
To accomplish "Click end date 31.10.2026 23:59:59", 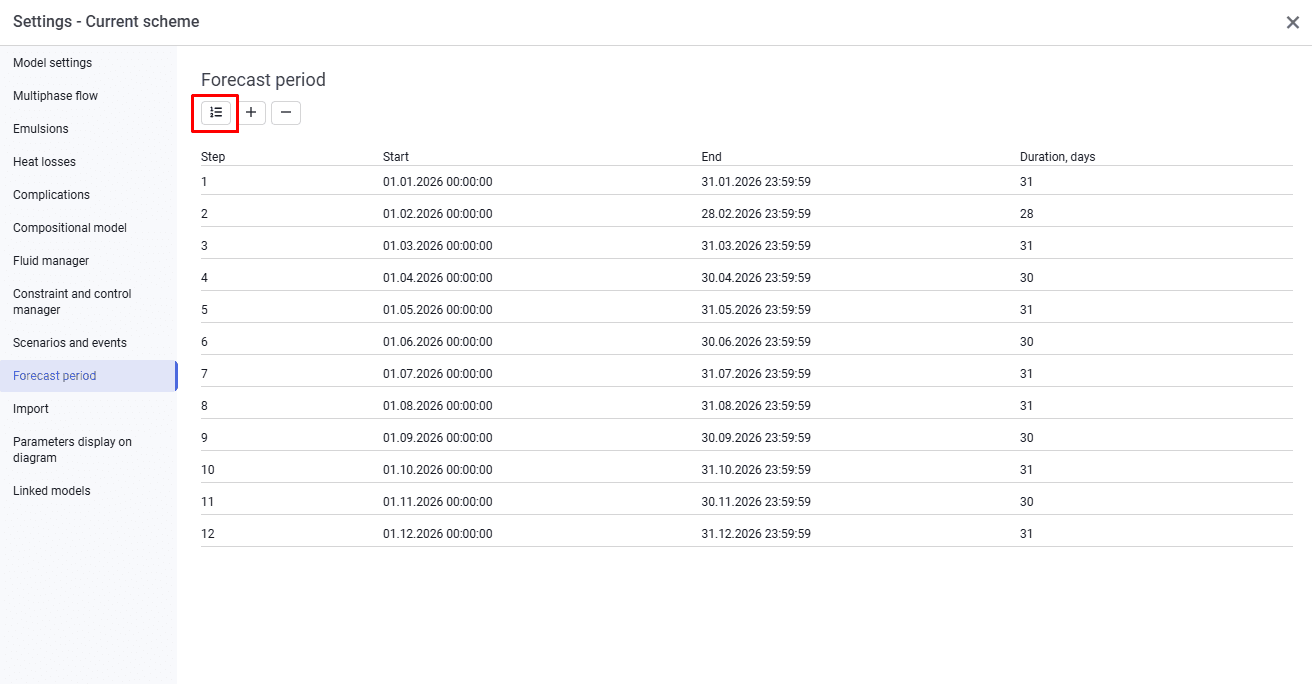I will pos(756,470).
